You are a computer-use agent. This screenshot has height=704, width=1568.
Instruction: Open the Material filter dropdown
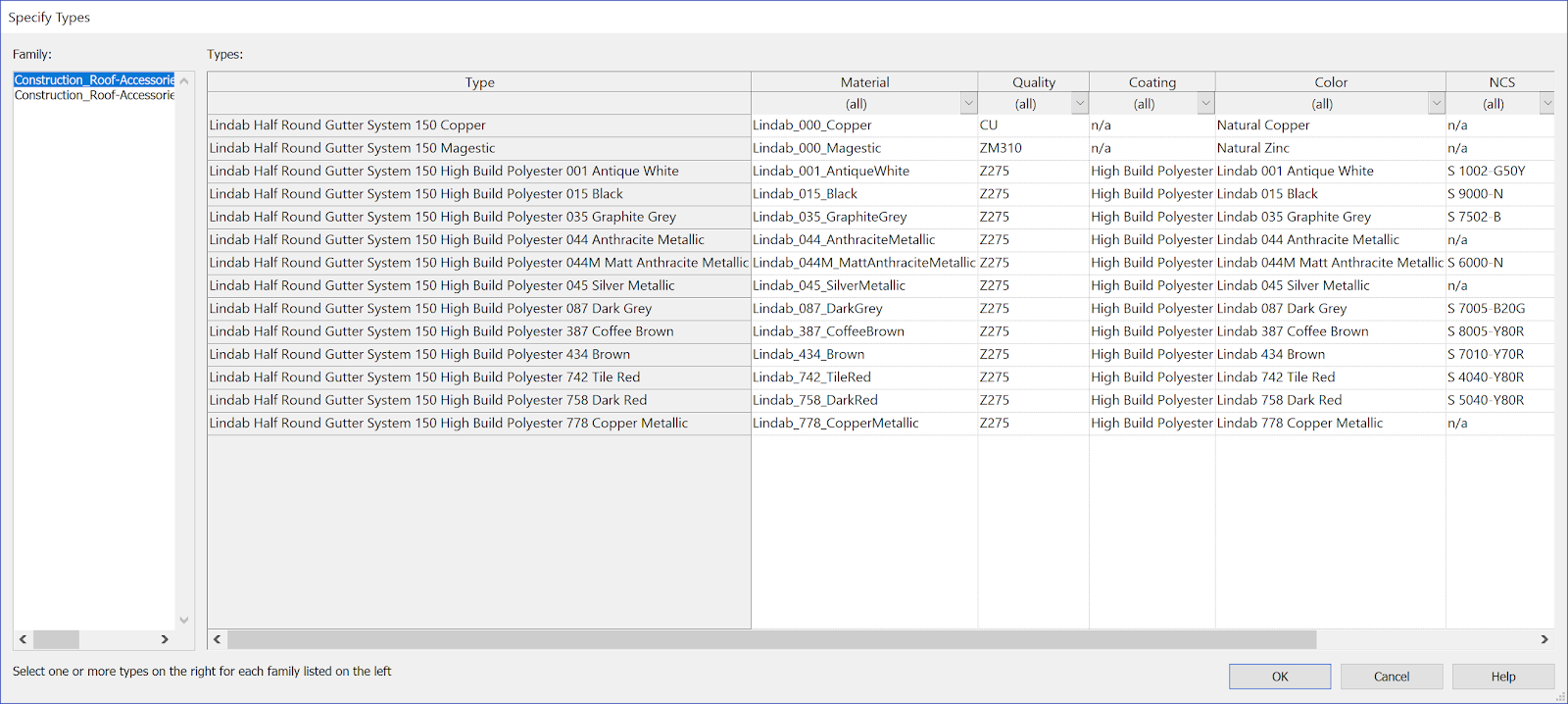(x=968, y=103)
